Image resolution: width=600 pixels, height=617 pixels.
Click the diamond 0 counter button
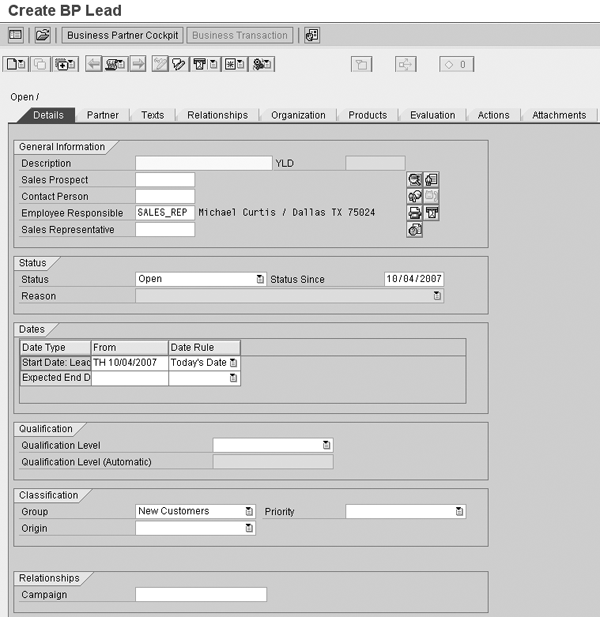coord(456,64)
